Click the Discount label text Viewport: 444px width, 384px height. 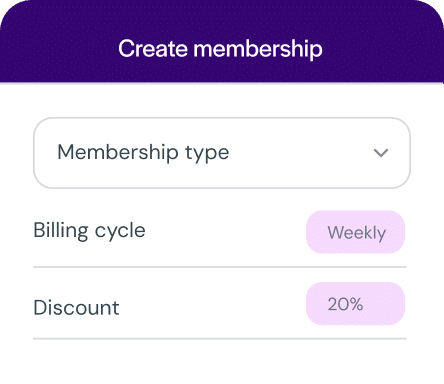tap(76, 307)
